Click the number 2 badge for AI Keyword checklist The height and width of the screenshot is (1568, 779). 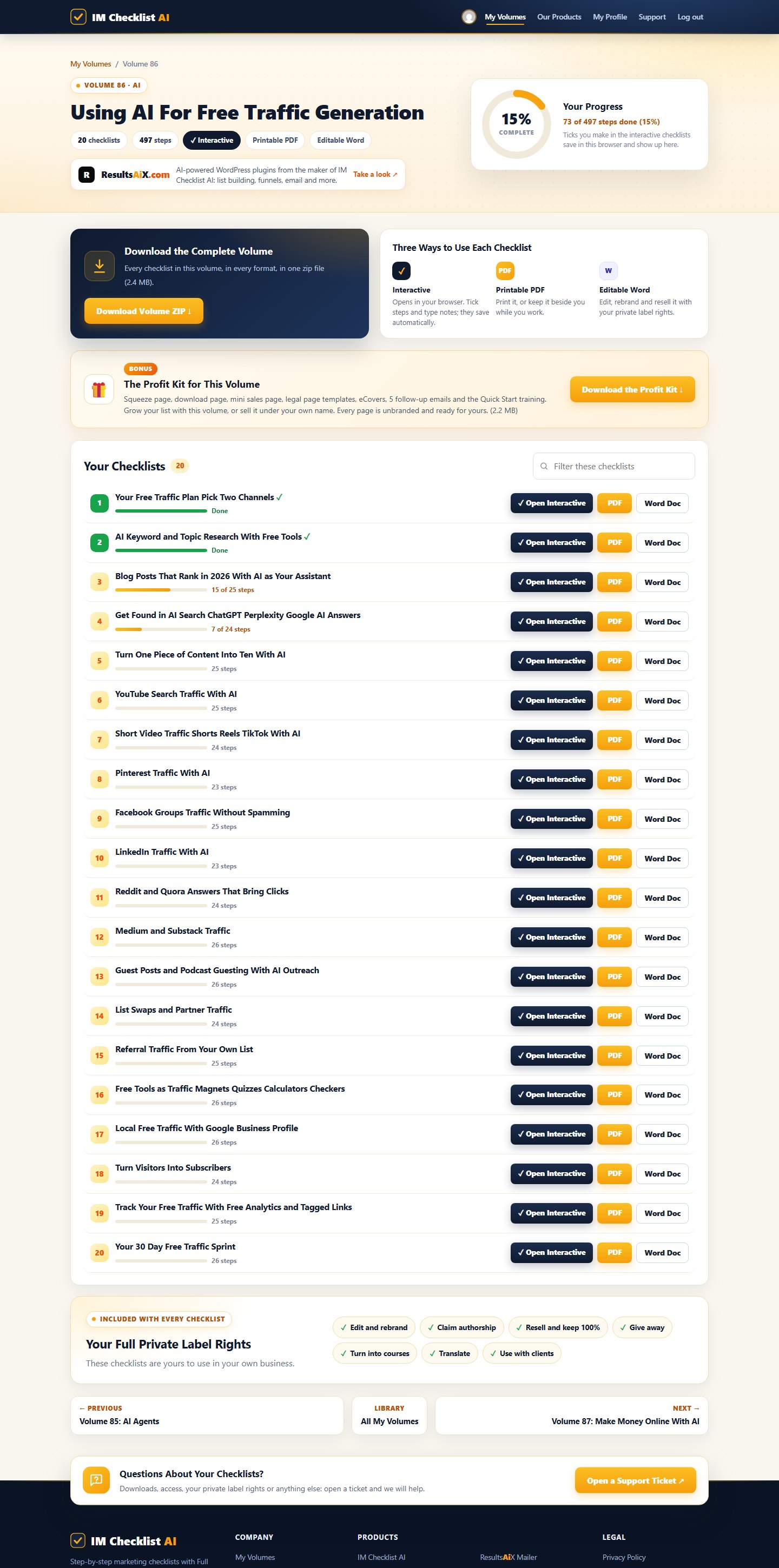point(100,543)
